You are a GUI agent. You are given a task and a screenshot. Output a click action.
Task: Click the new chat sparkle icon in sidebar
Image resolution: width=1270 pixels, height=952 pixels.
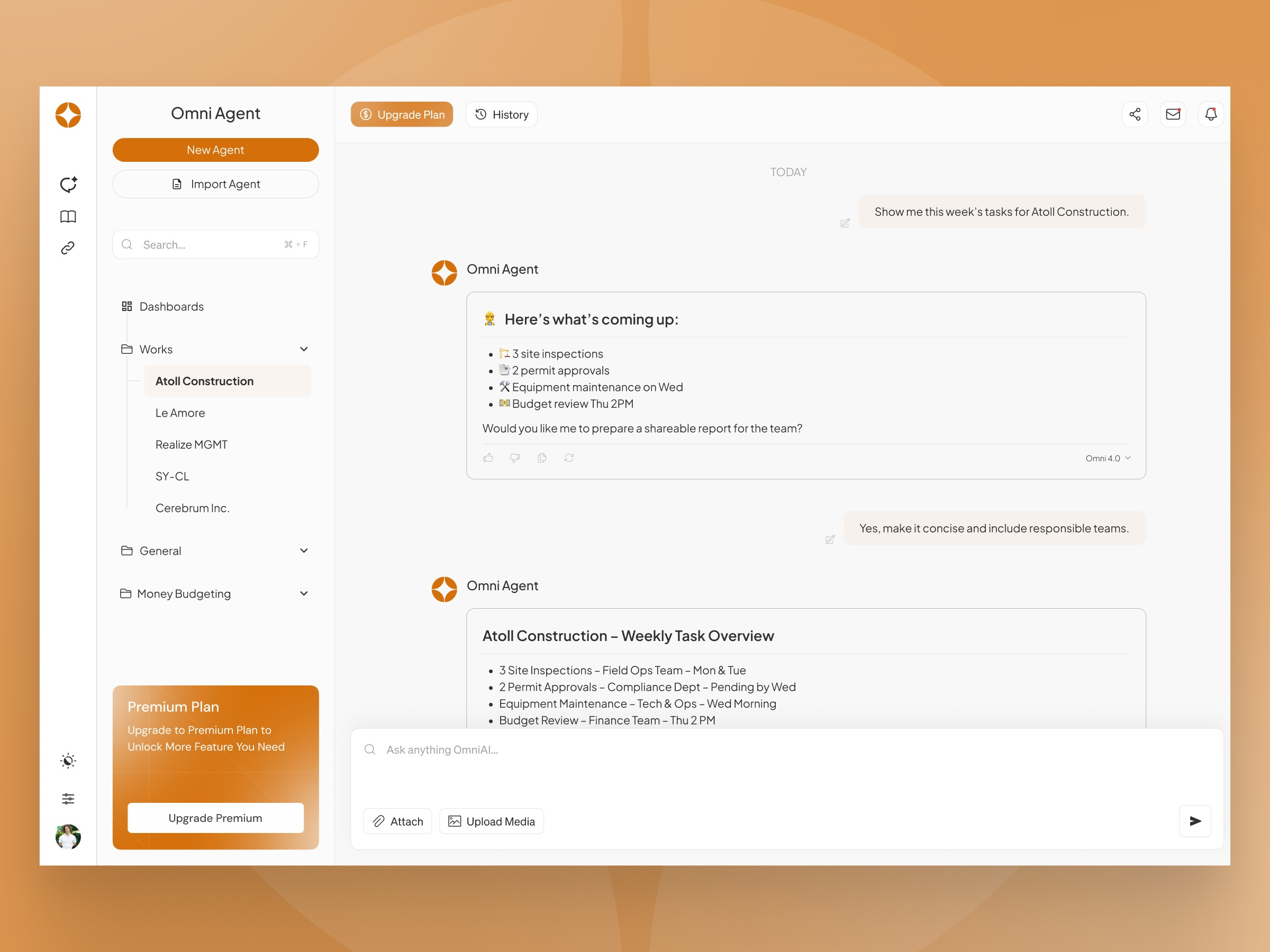click(68, 184)
